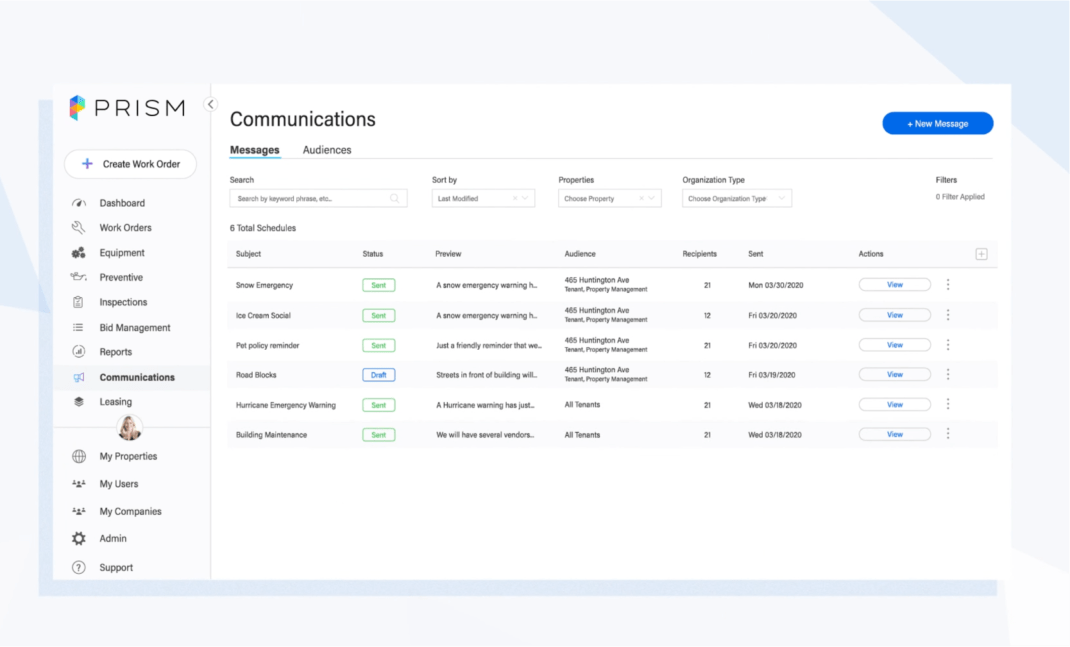
Task: Open the Leasing stack icon
Action: pos(78,401)
